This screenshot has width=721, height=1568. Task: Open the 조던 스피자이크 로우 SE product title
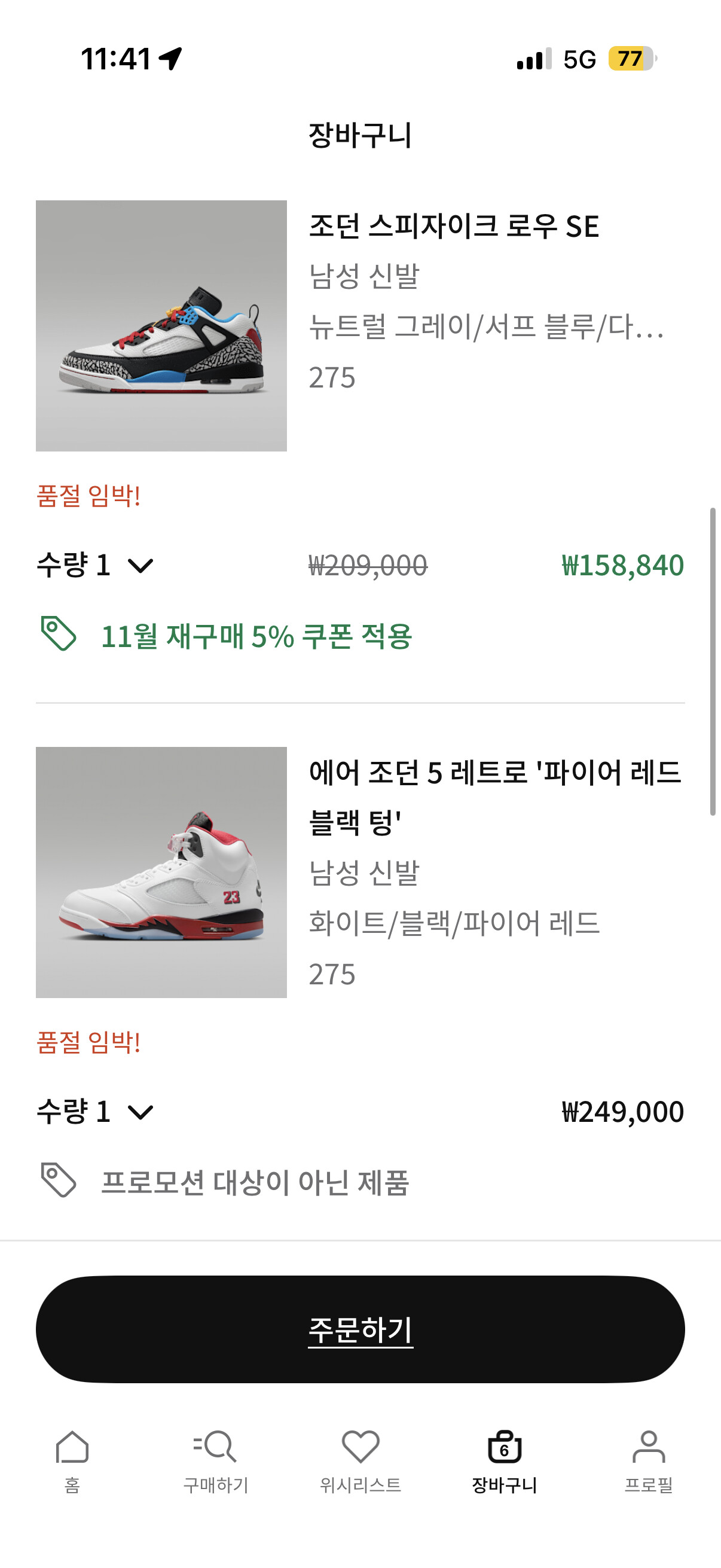point(454,227)
